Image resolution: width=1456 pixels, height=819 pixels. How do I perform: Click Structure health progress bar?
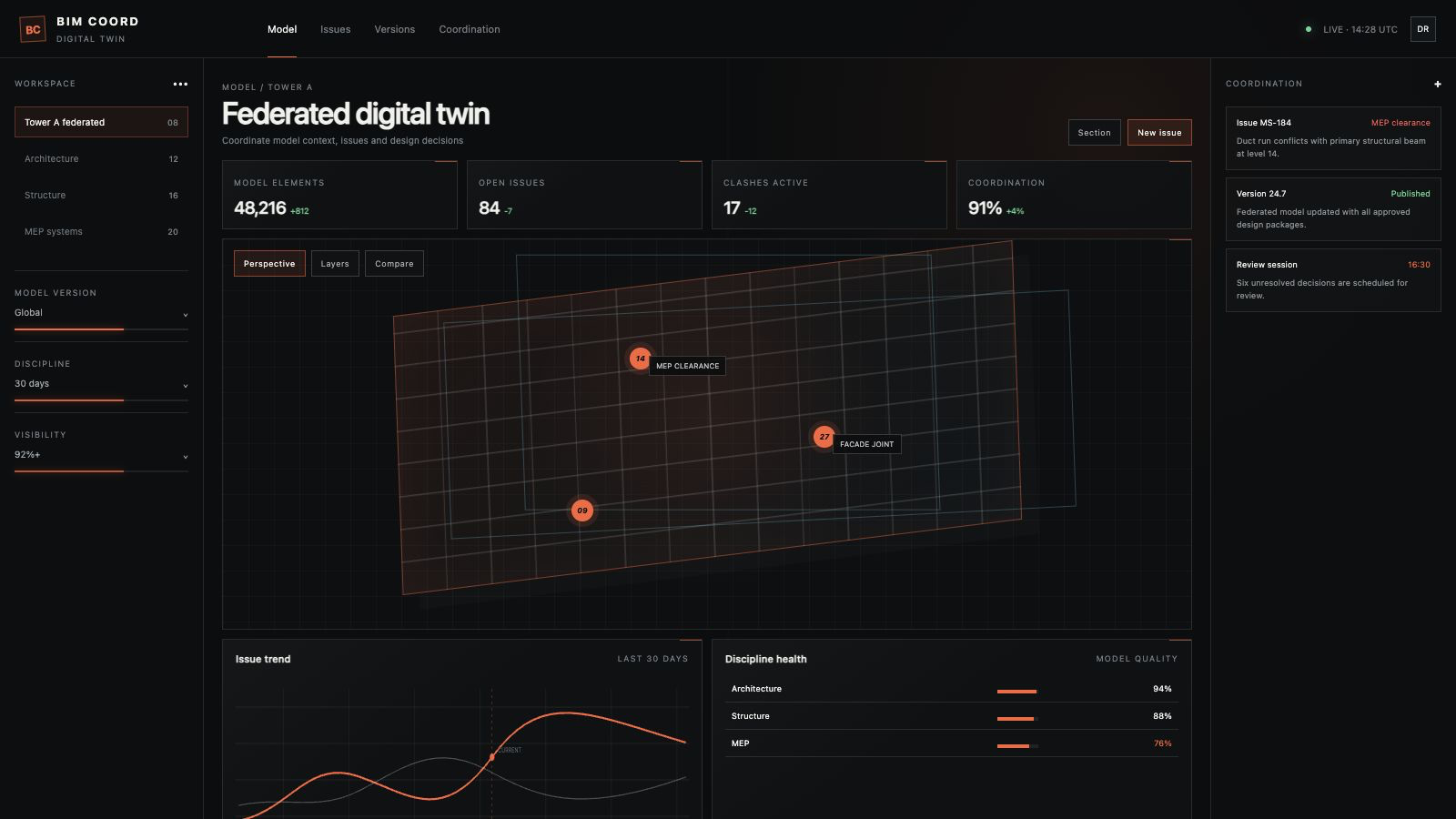click(1017, 719)
